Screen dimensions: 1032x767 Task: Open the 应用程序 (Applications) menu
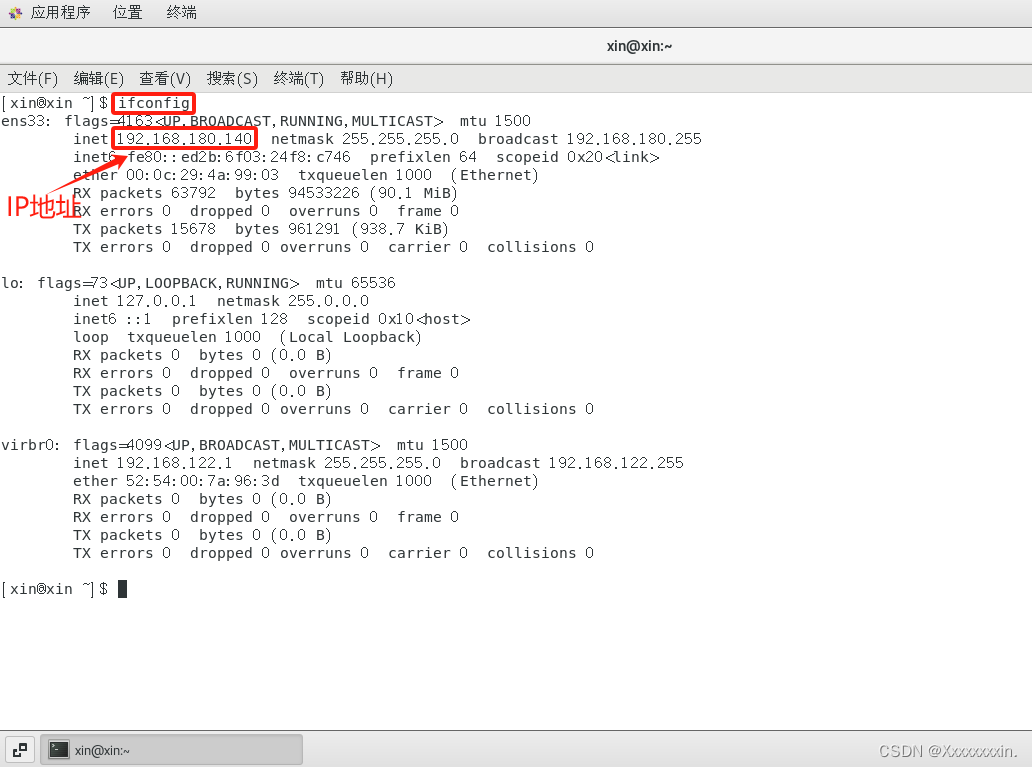tap(60, 13)
